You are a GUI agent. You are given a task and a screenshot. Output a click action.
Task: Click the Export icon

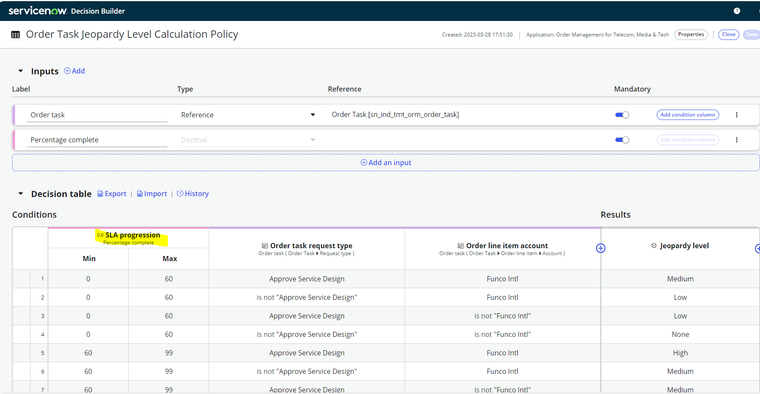(x=100, y=193)
